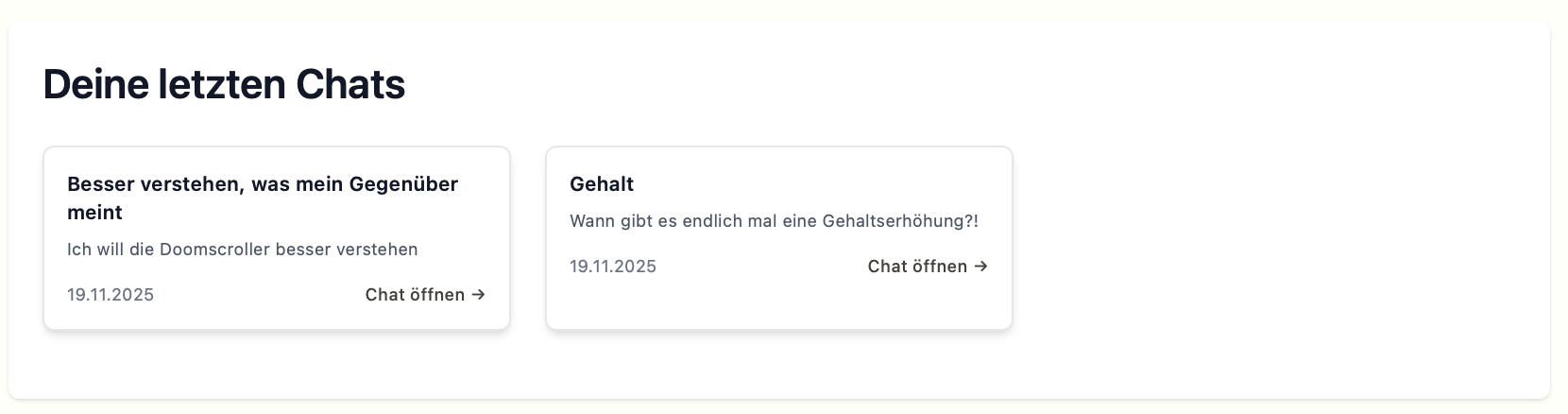The width and height of the screenshot is (1568, 414).
Task: Click the arrow icon beside the Doomscroller chat link
Action: pos(478,295)
